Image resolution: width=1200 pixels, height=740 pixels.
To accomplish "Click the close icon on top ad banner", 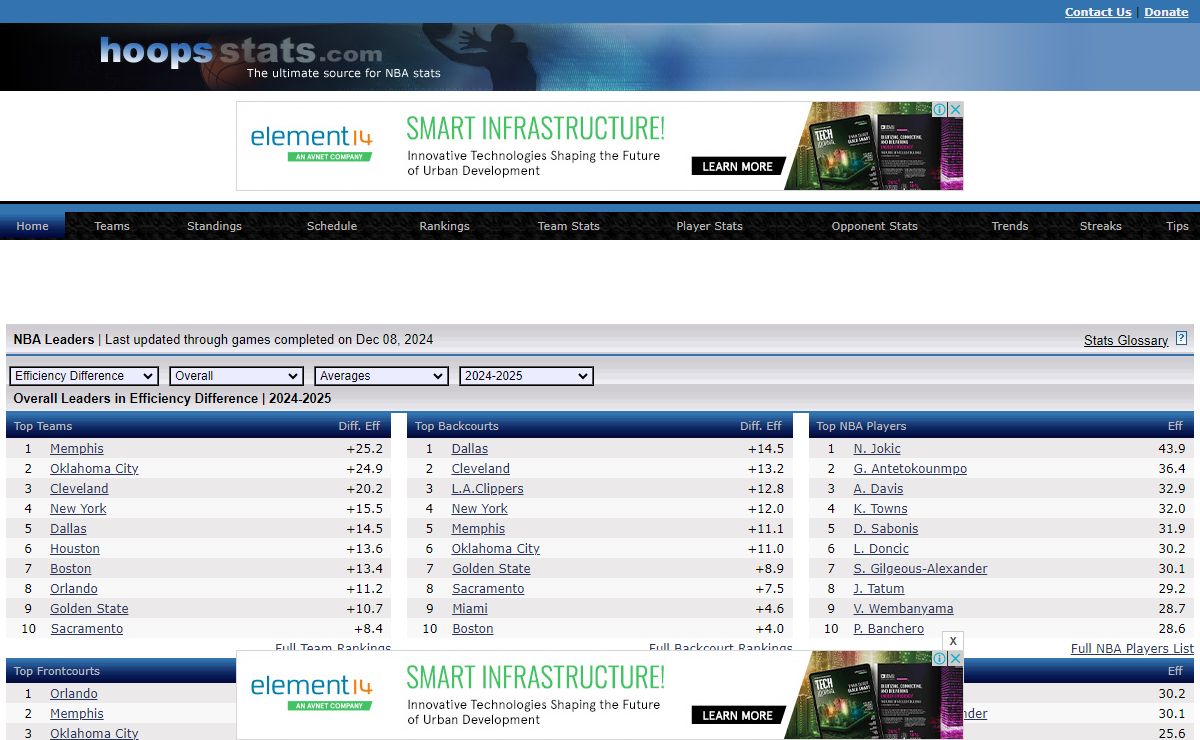I will click(955, 109).
